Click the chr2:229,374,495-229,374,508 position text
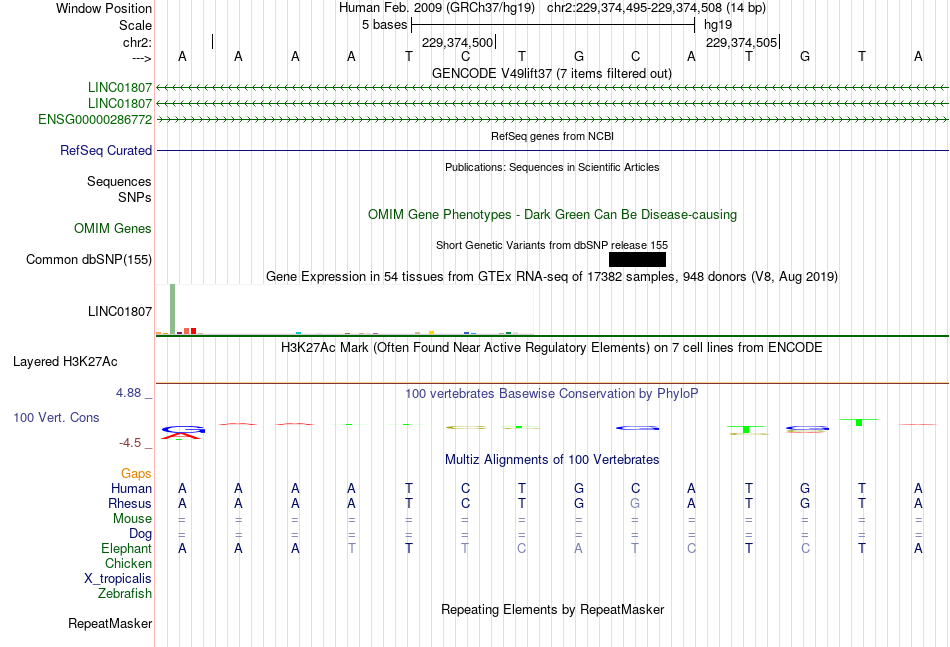The height and width of the screenshot is (647, 950). pyautogui.click(x=656, y=8)
